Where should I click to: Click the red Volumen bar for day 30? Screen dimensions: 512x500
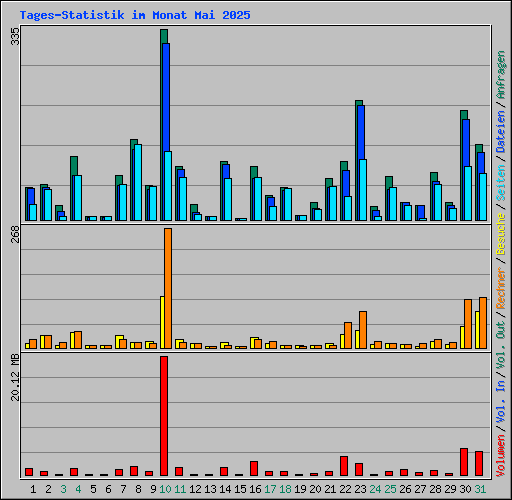[464, 462]
